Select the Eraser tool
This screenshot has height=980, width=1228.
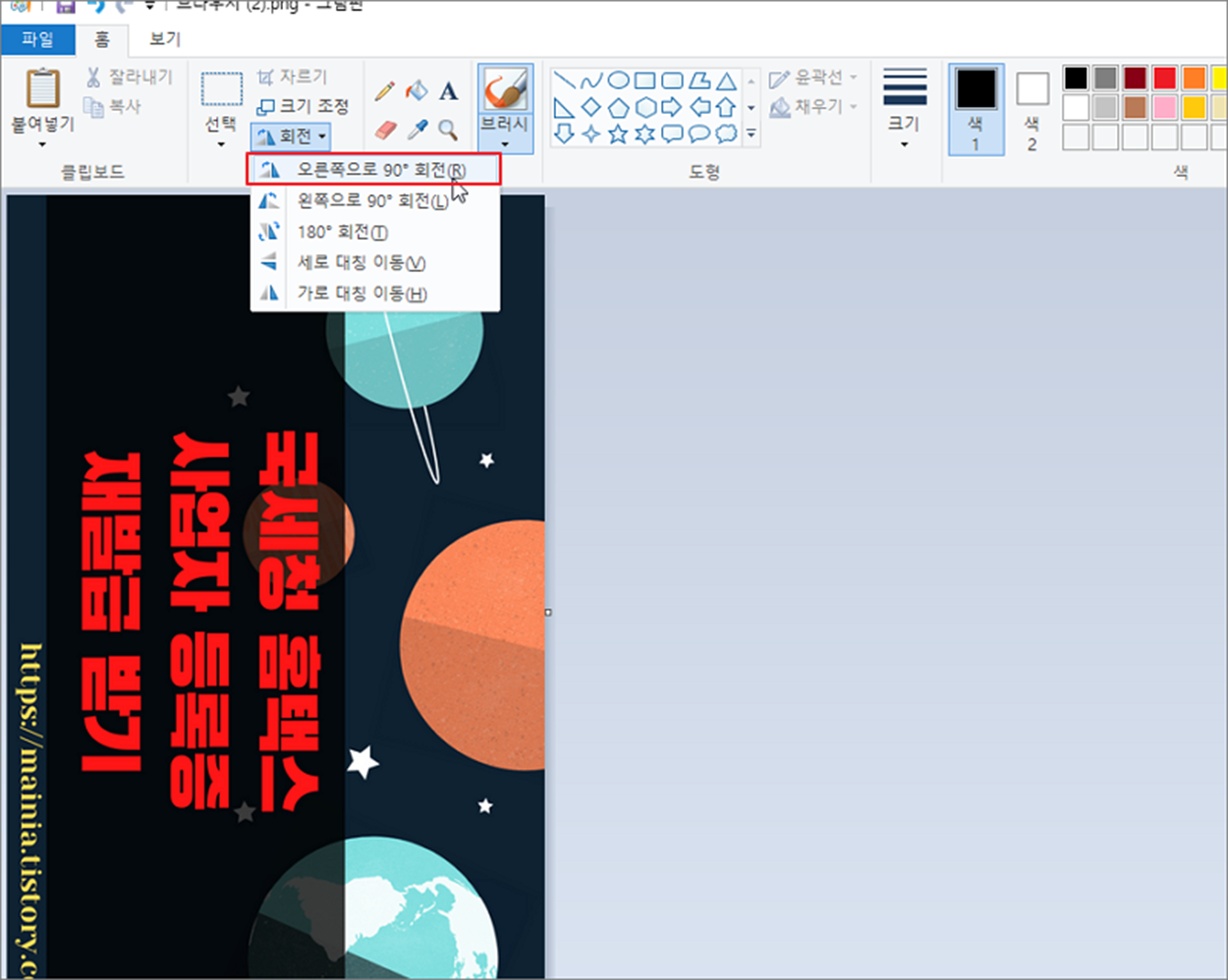tap(385, 130)
